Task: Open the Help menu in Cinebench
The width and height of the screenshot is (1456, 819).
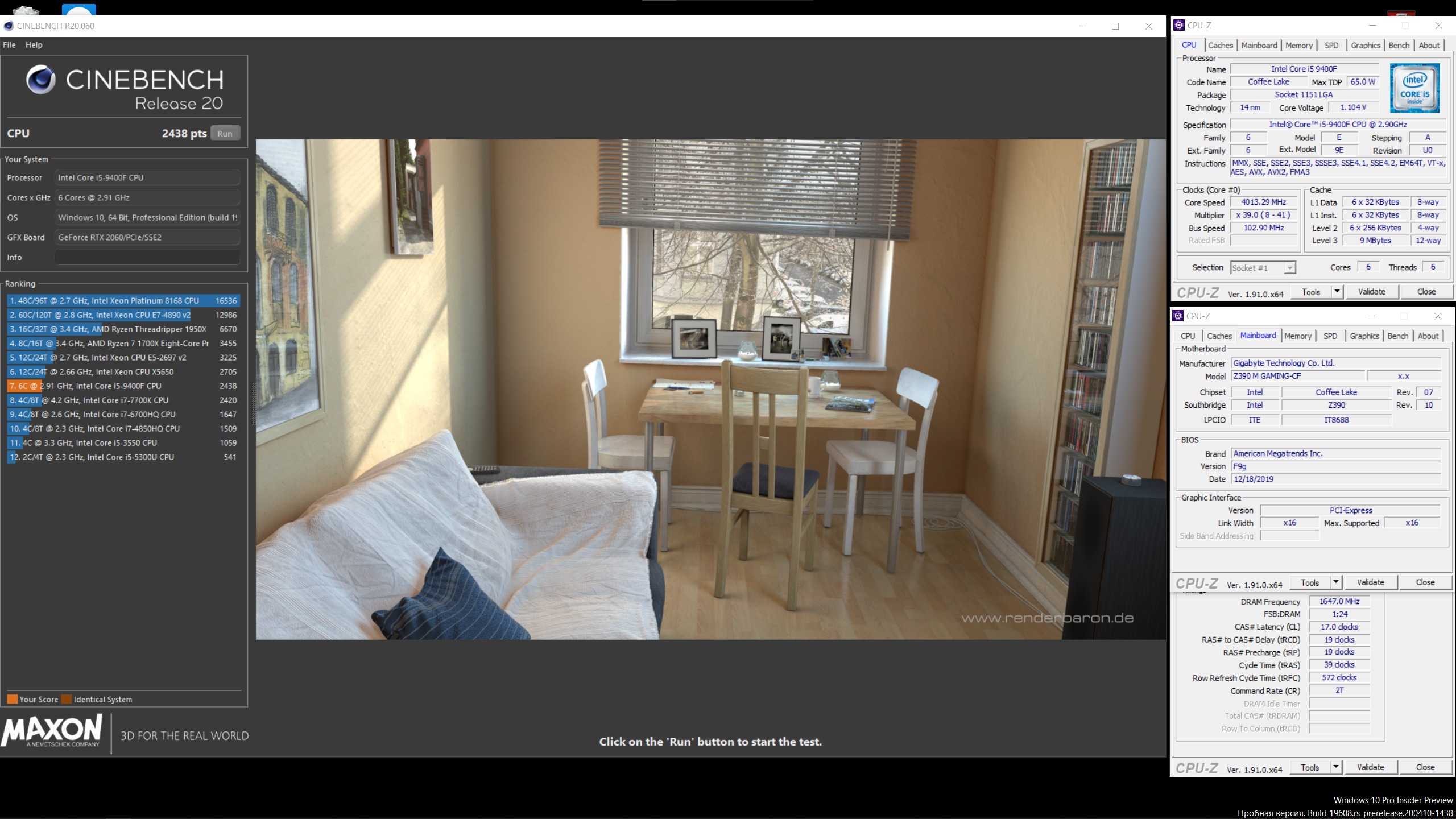Action: coord(34,45)
